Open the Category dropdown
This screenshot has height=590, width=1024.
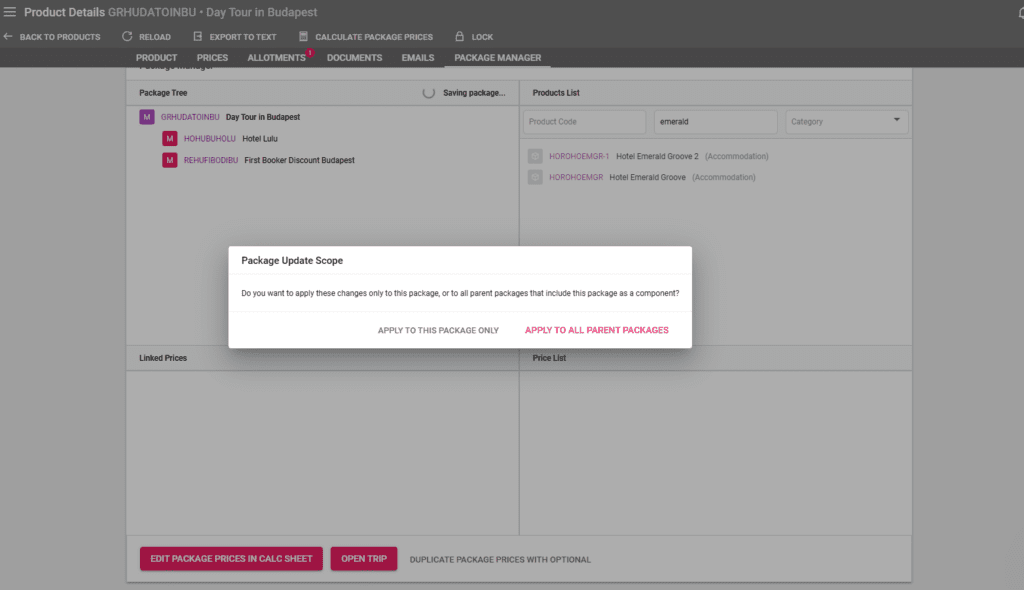tap(846, 120)
